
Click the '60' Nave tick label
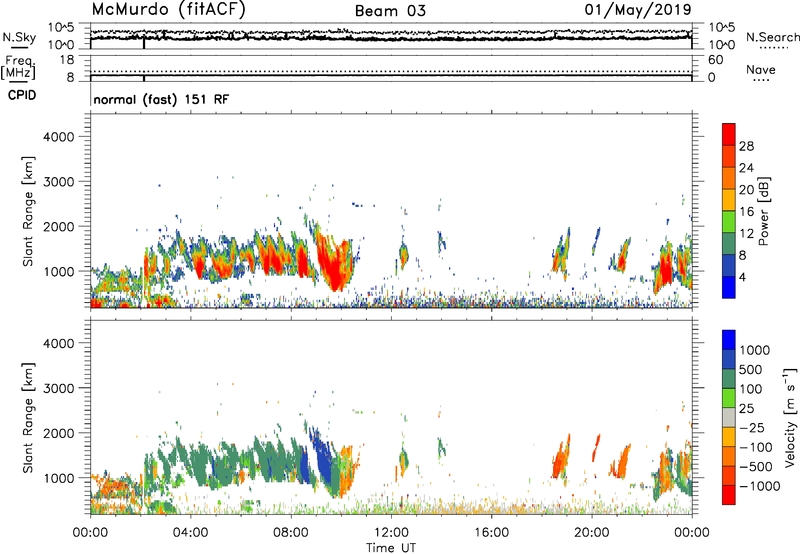point(715,60)
